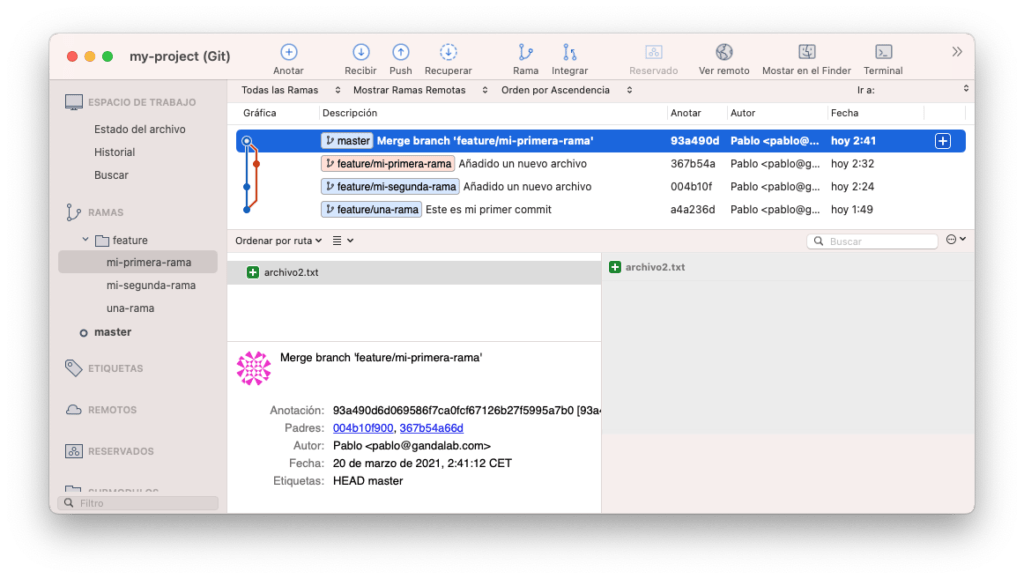The image size is (1024, 579).
Task: Click the master branch label tag
Action: coord(347,141)
